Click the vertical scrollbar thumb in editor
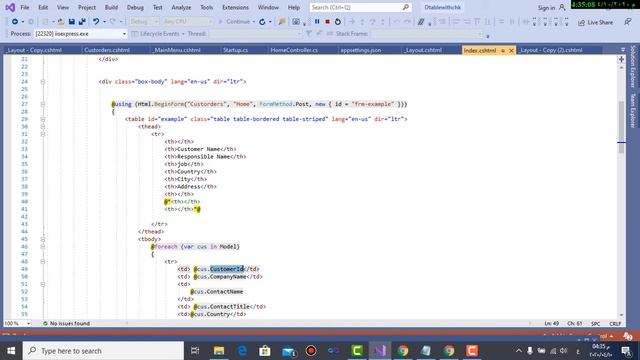The height and width of the screenshot is (360, 640). click(x=621, y=127)
